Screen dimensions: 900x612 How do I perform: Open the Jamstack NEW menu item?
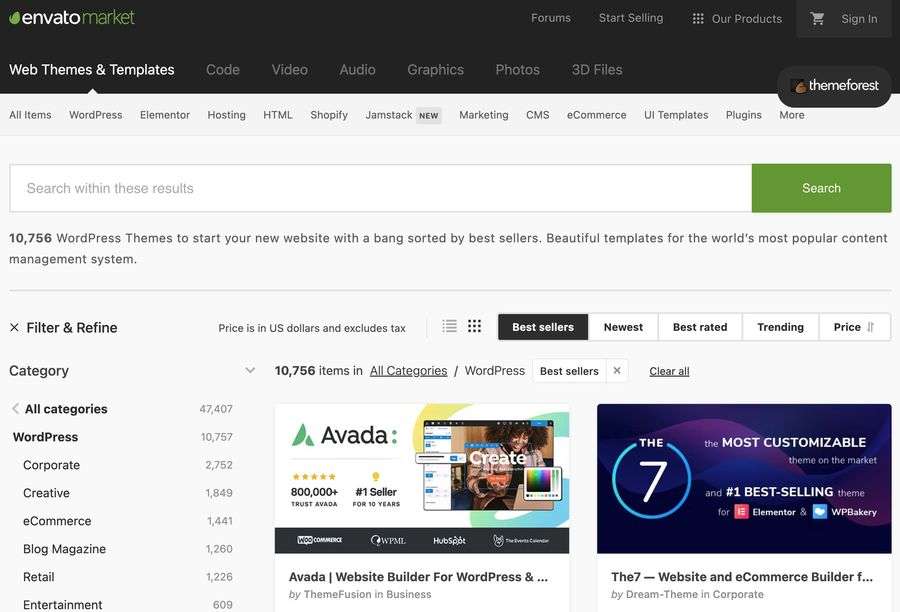pos(403,115)
